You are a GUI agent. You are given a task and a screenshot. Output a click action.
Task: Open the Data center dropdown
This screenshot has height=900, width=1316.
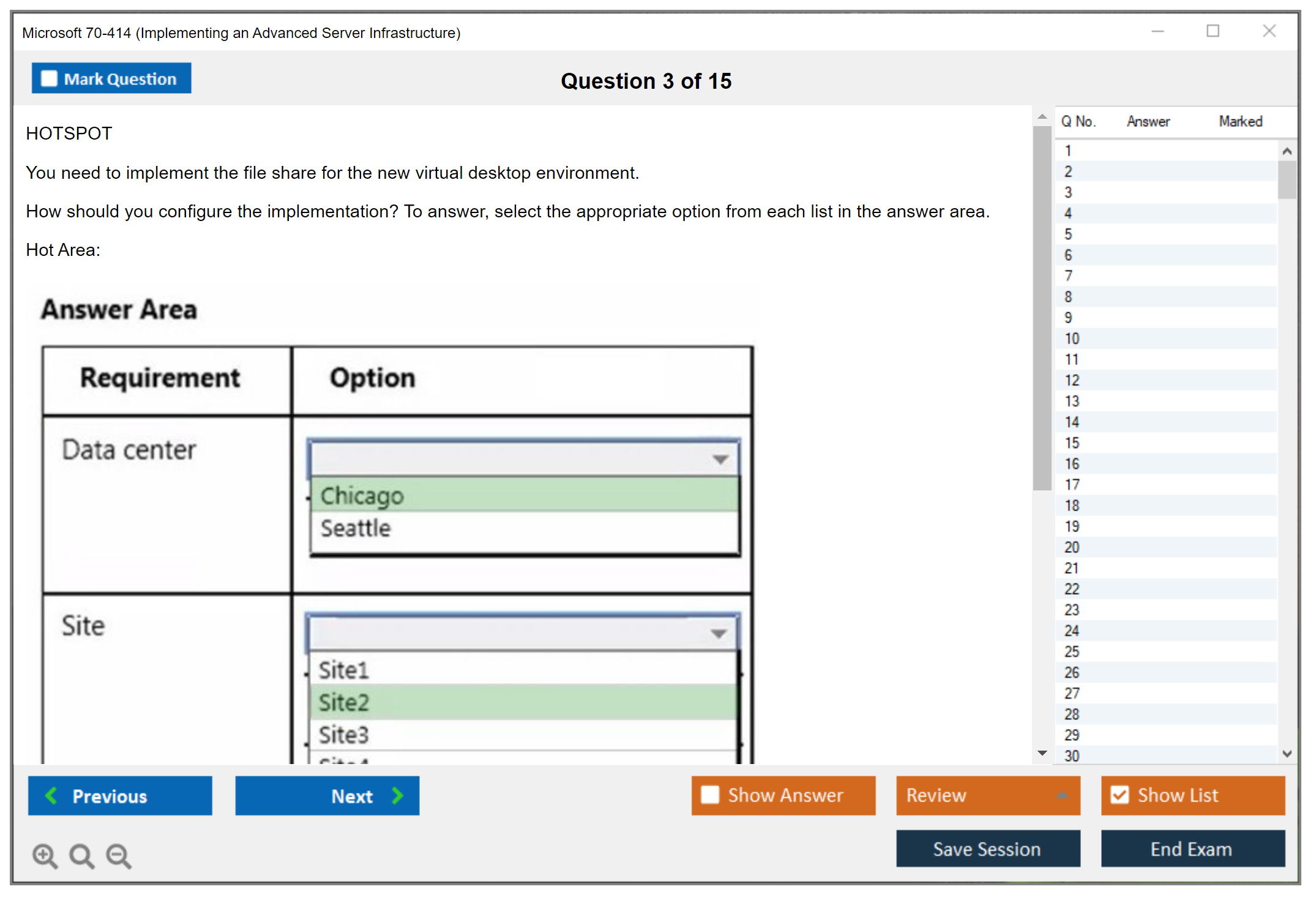pos(720,459)
